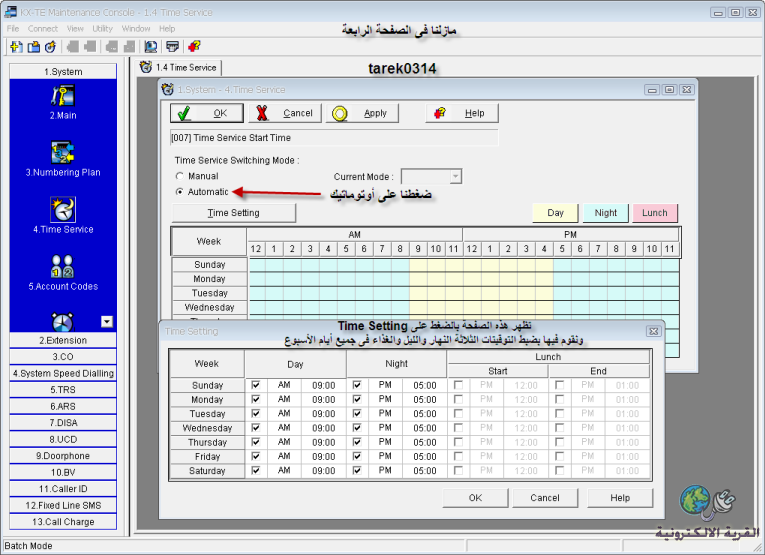
Task: Click the new file toolbar icon
Action: tap(16, 46)
